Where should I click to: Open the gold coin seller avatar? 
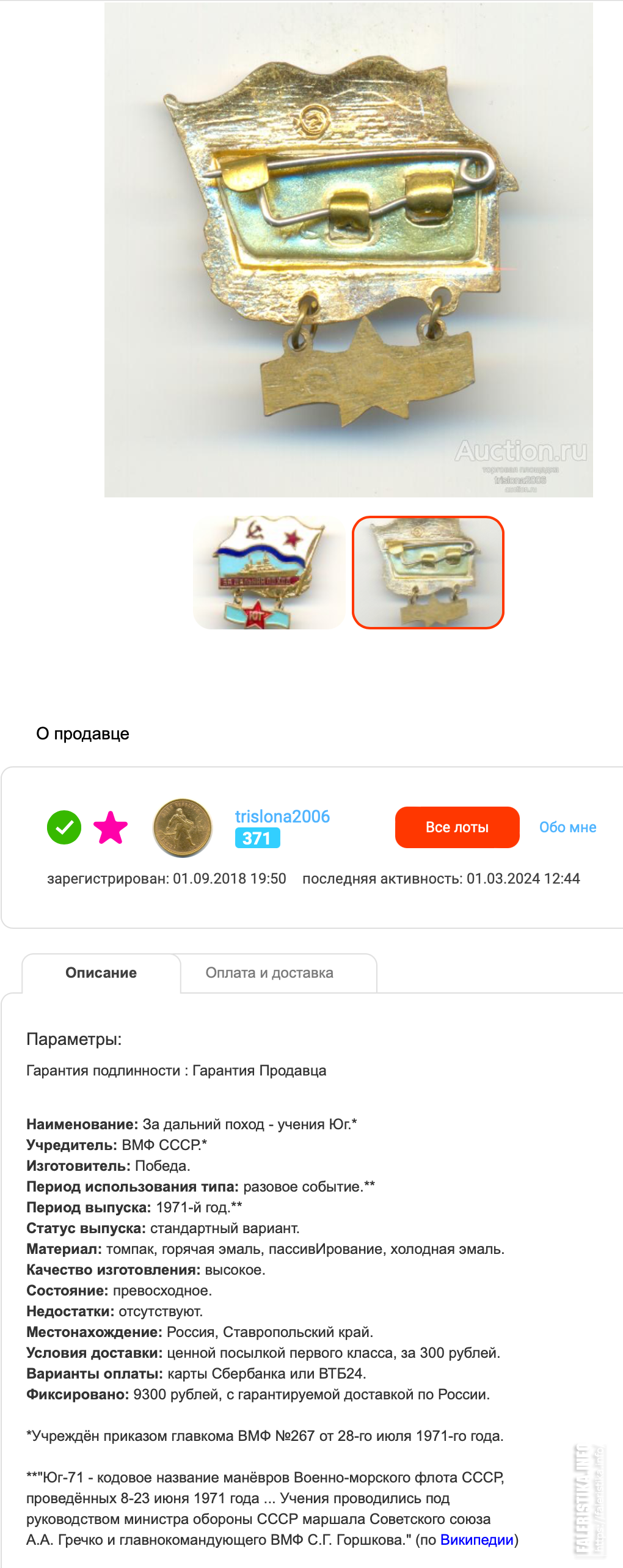[x=183, y=827]
